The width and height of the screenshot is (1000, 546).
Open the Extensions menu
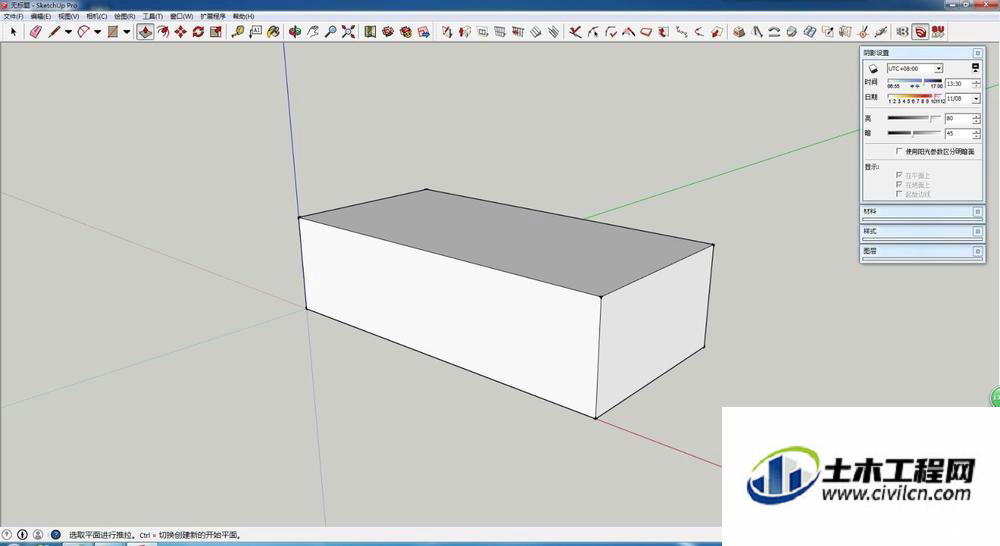click(212, 16)
